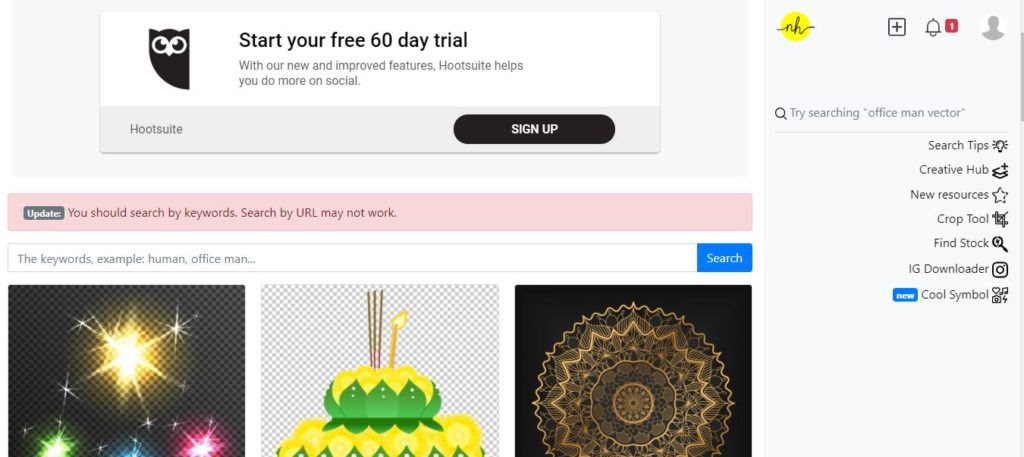Click the Crop Tool icon

[1000, 219]
